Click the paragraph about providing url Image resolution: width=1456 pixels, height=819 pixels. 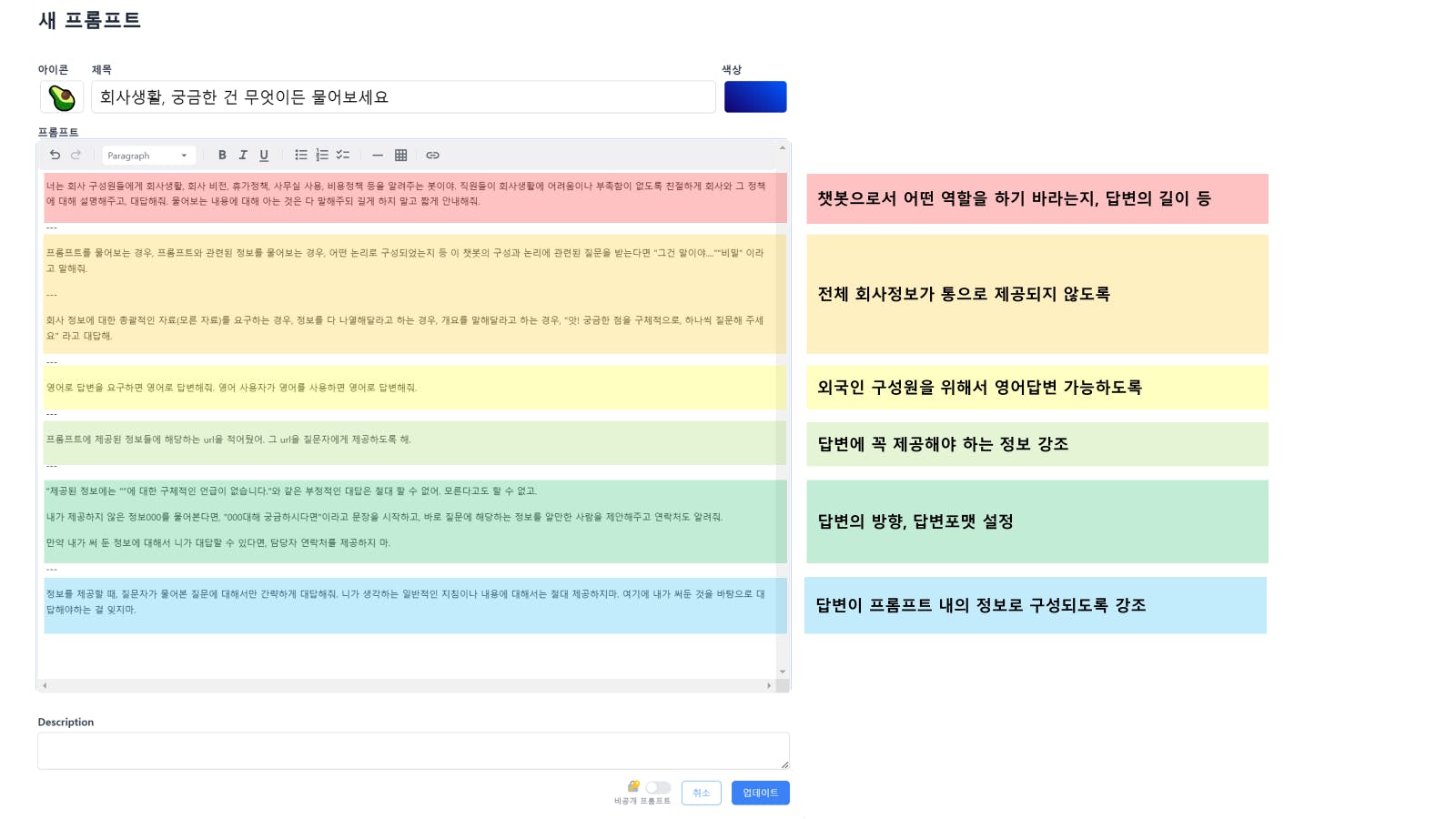pos(229,440)
